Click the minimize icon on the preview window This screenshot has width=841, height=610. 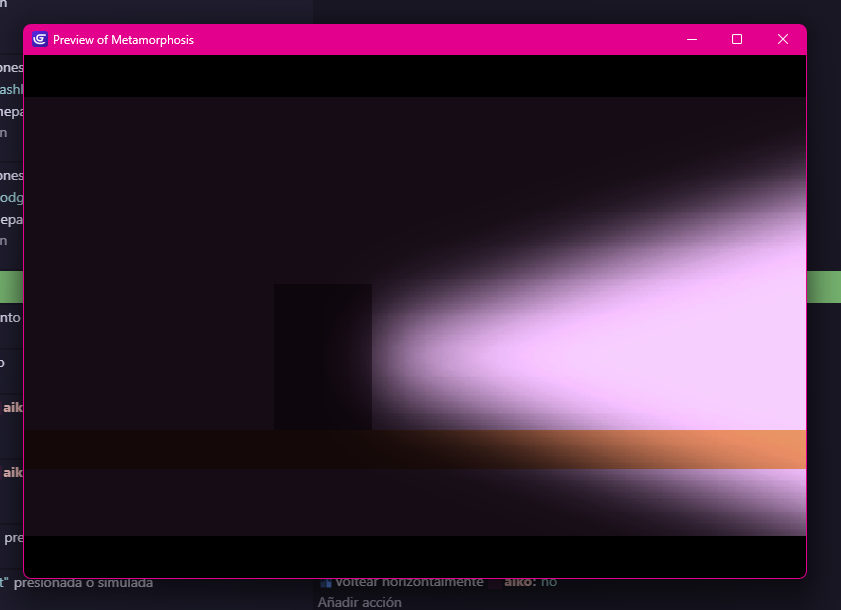[x=692, y=39]
